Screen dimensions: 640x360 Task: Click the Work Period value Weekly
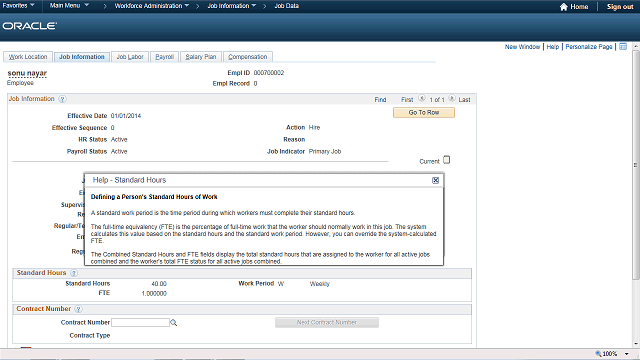[x=319, y=284]
